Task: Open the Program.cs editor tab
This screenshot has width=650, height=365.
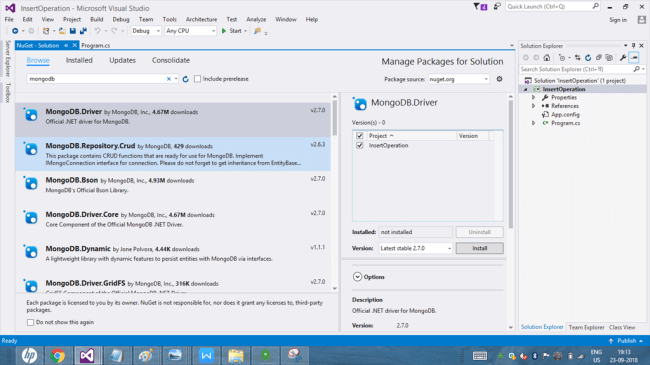Action: (x=96, y=46)
